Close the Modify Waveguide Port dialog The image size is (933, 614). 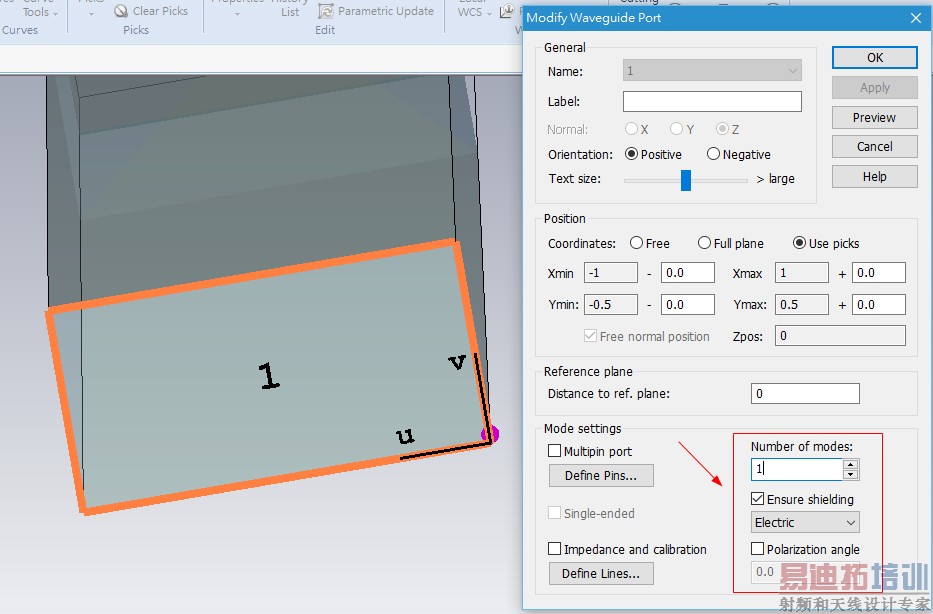click(x=916, y=18)
